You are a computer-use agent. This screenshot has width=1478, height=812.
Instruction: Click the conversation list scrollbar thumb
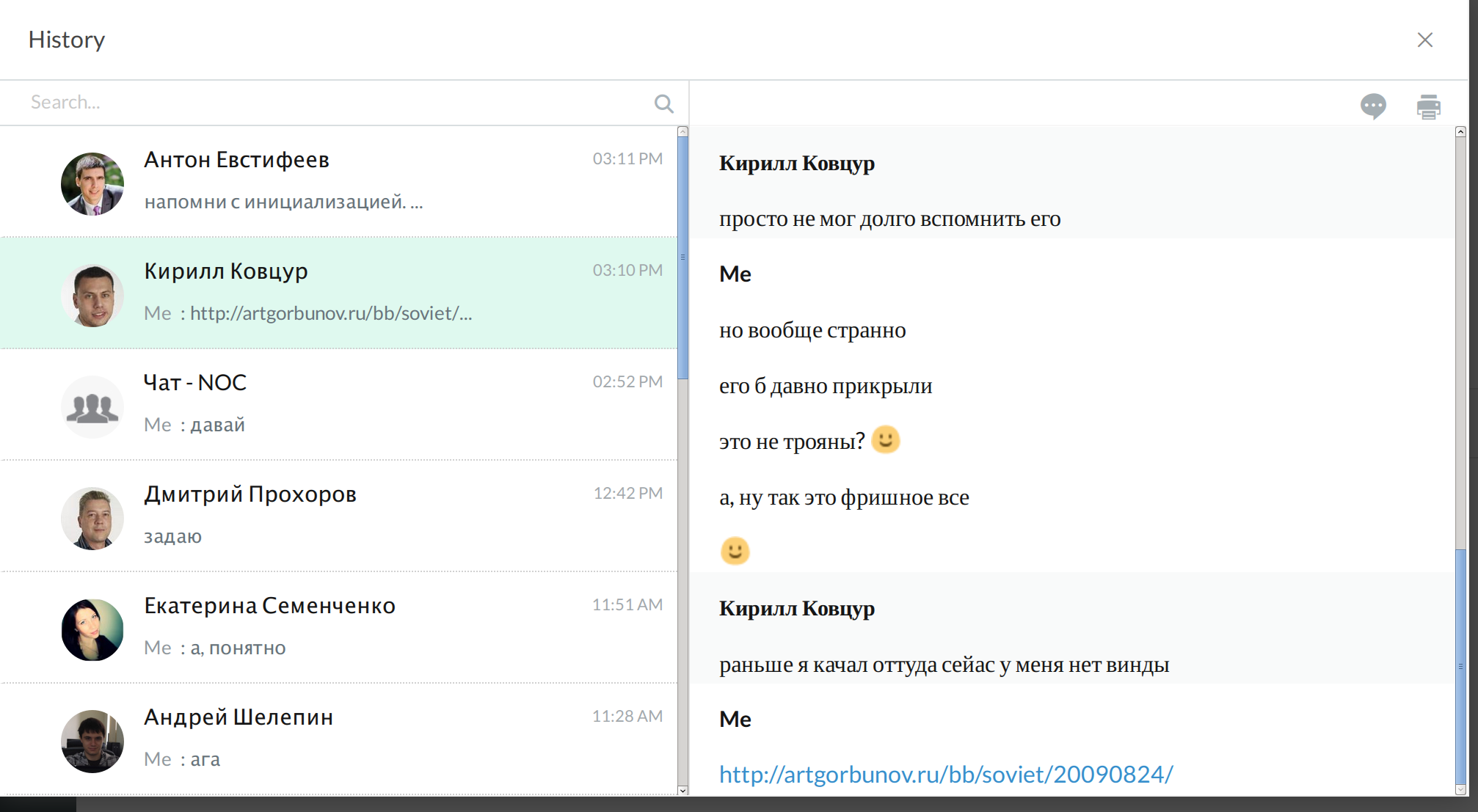click(x=683, y=257)
